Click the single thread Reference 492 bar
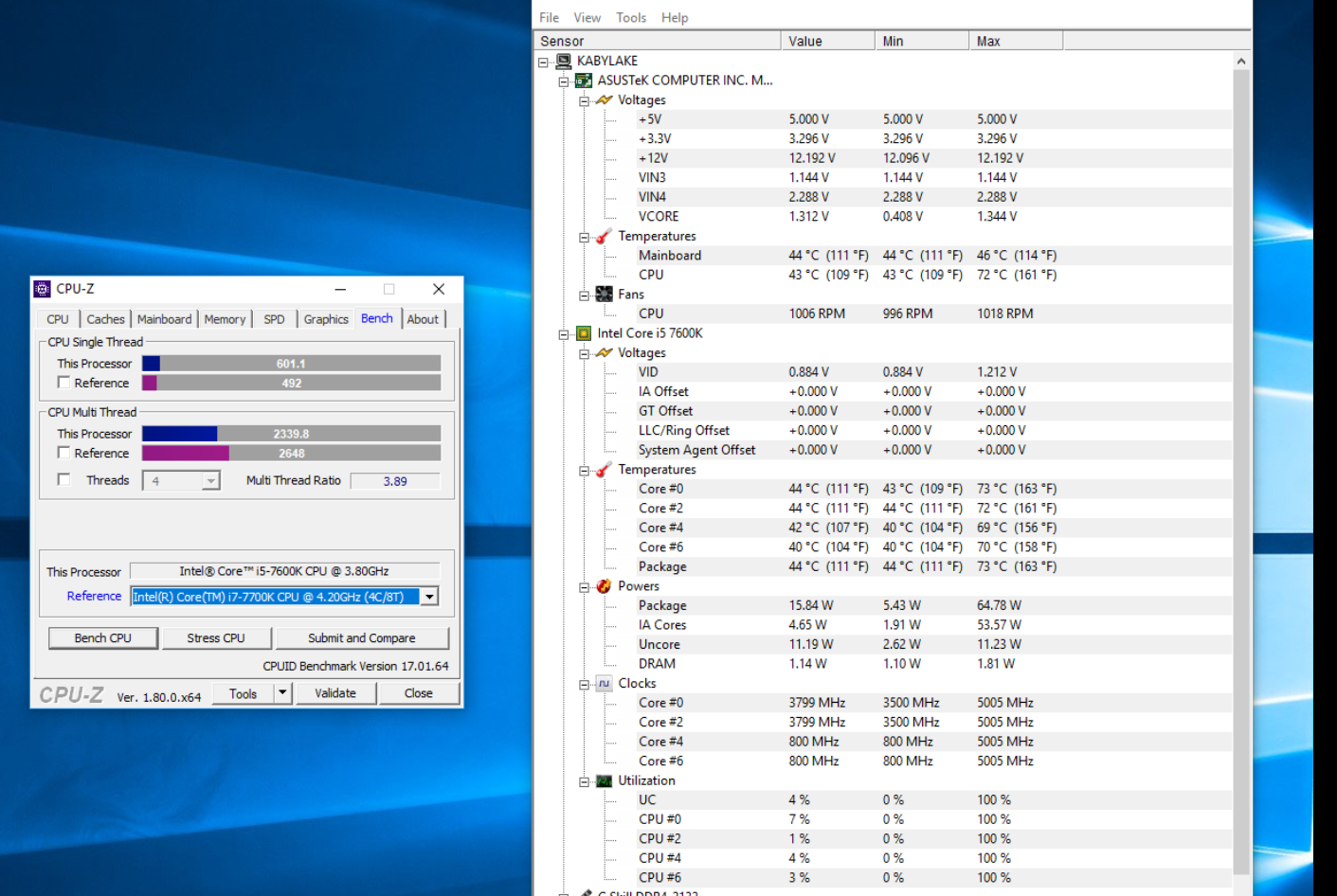The image size is (1337, 896). (291, 383)
